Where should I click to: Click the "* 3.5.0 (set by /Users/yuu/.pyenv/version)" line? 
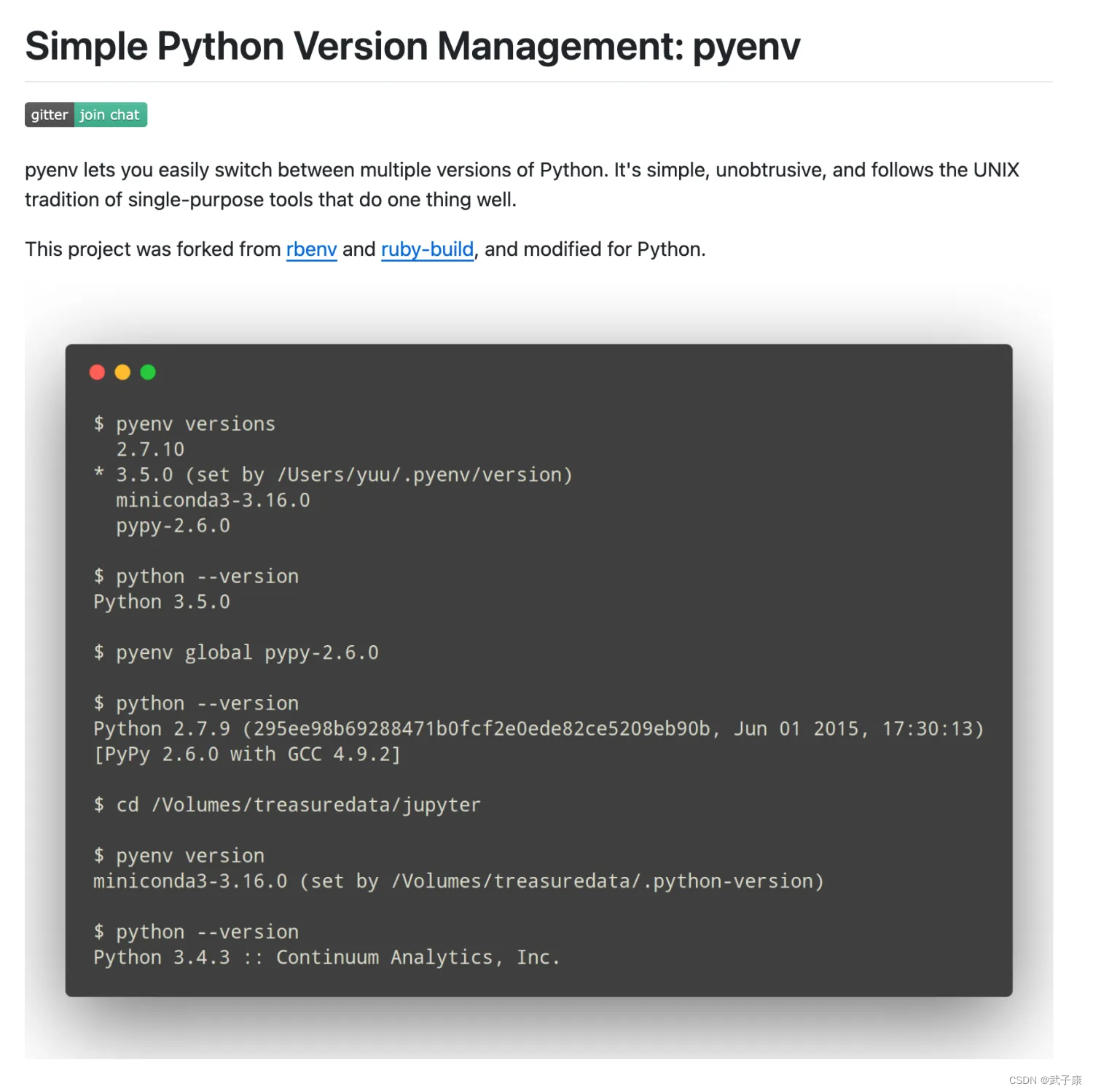click(x=333, y=475)
